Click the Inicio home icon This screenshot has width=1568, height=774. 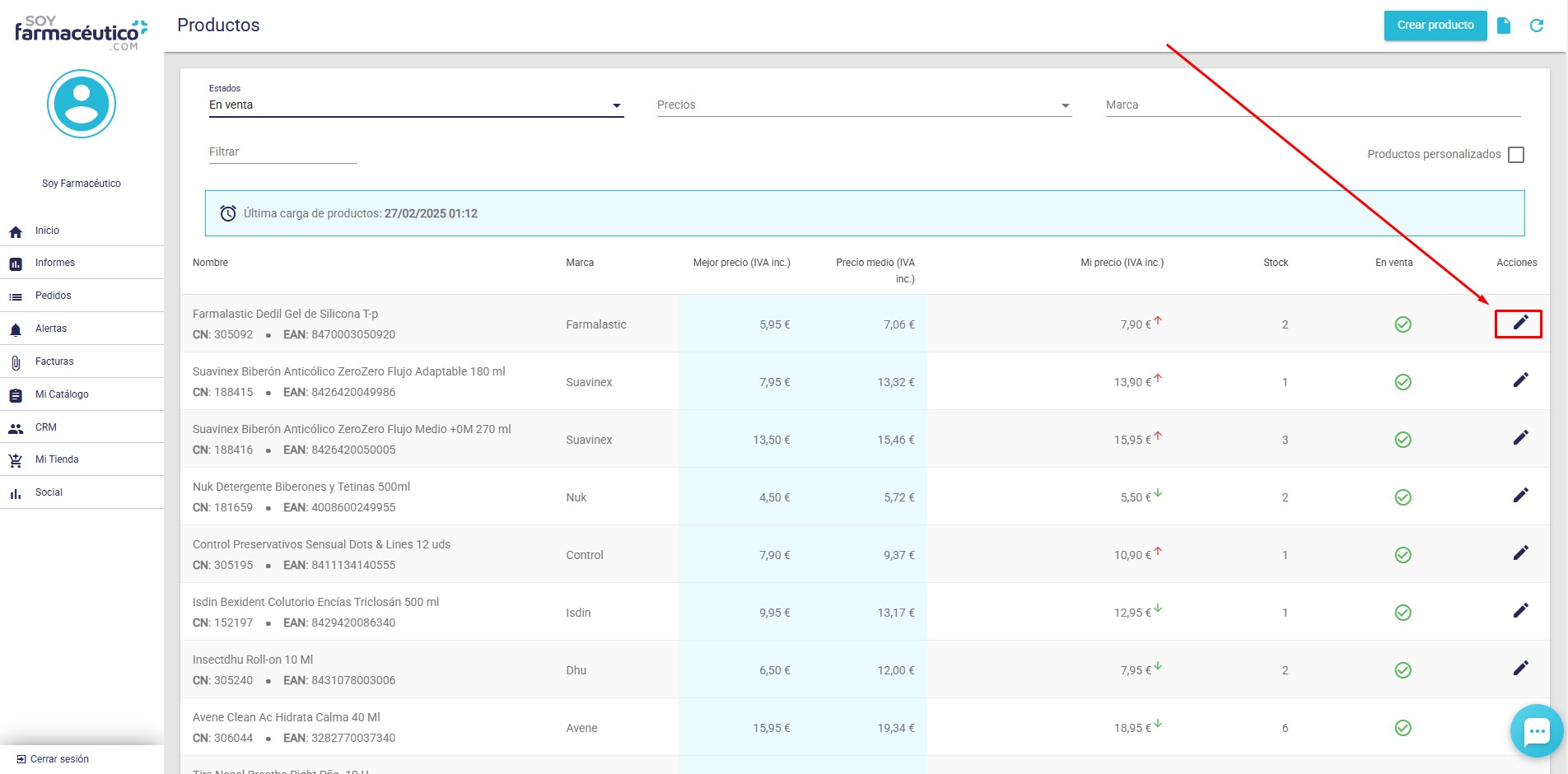coord(16,232)
